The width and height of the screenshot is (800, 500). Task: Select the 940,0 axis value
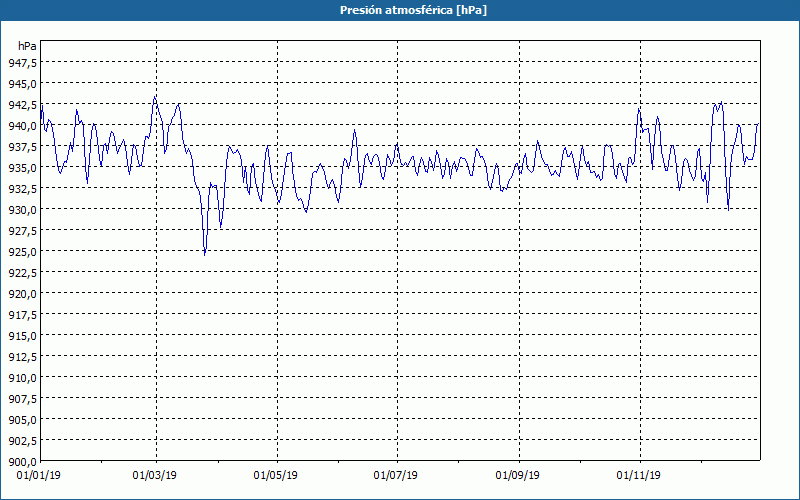(x=22, y=125)
